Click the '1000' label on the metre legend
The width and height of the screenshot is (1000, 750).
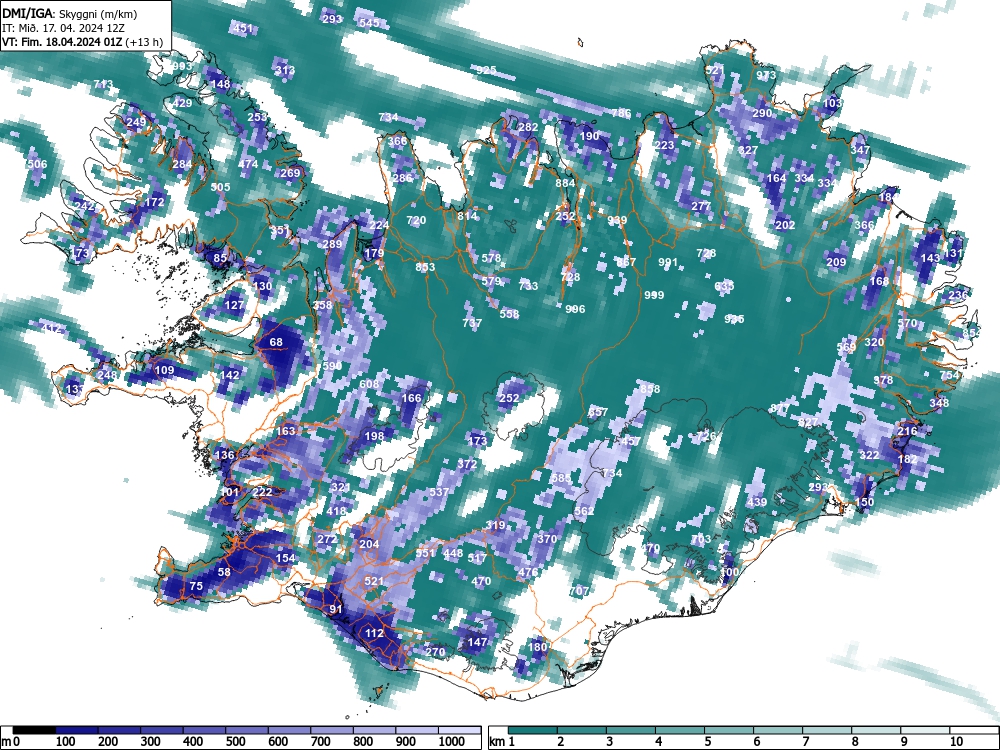coord(450,742)
